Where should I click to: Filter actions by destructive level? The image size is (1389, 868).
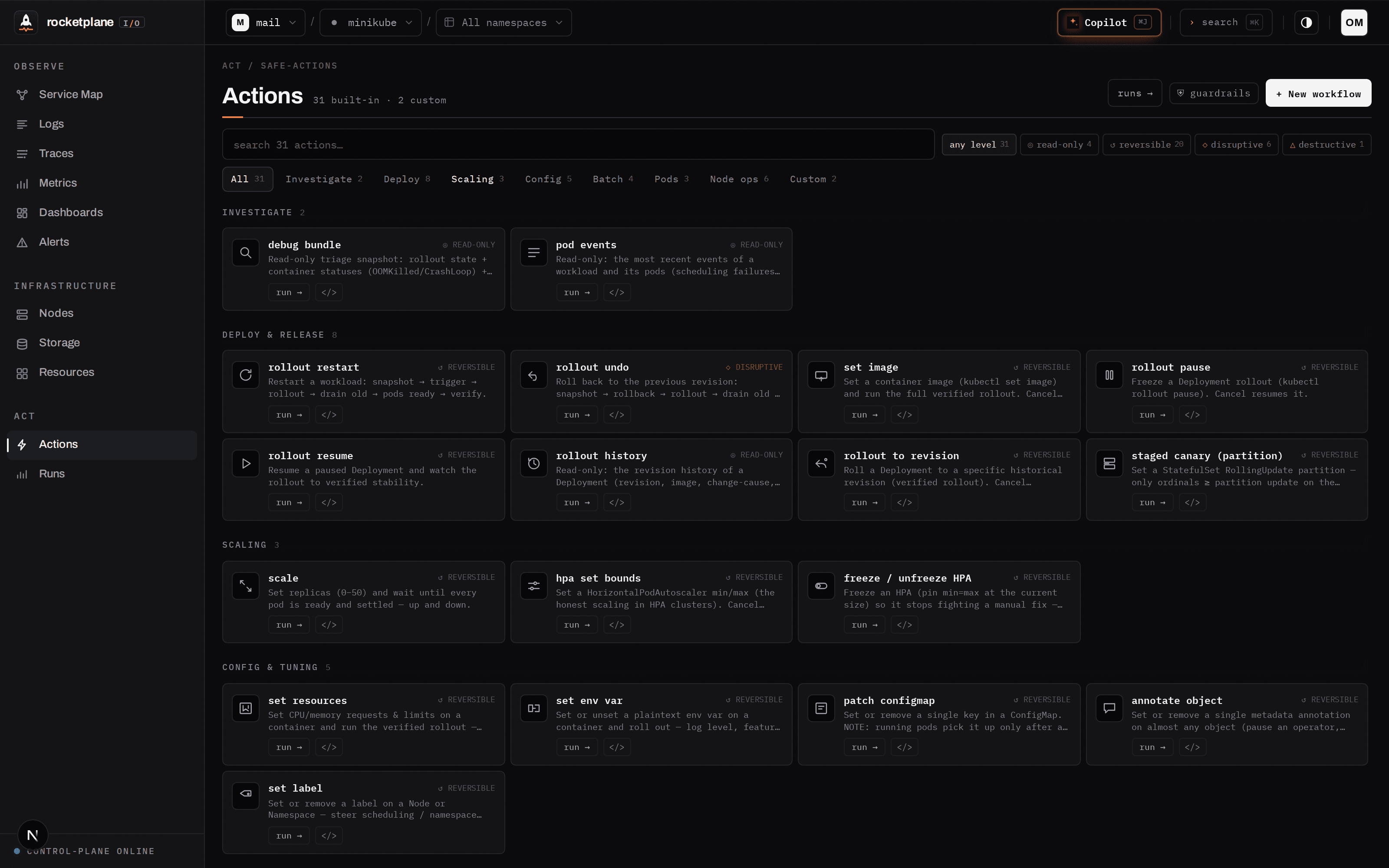[x=1326, y=145]
